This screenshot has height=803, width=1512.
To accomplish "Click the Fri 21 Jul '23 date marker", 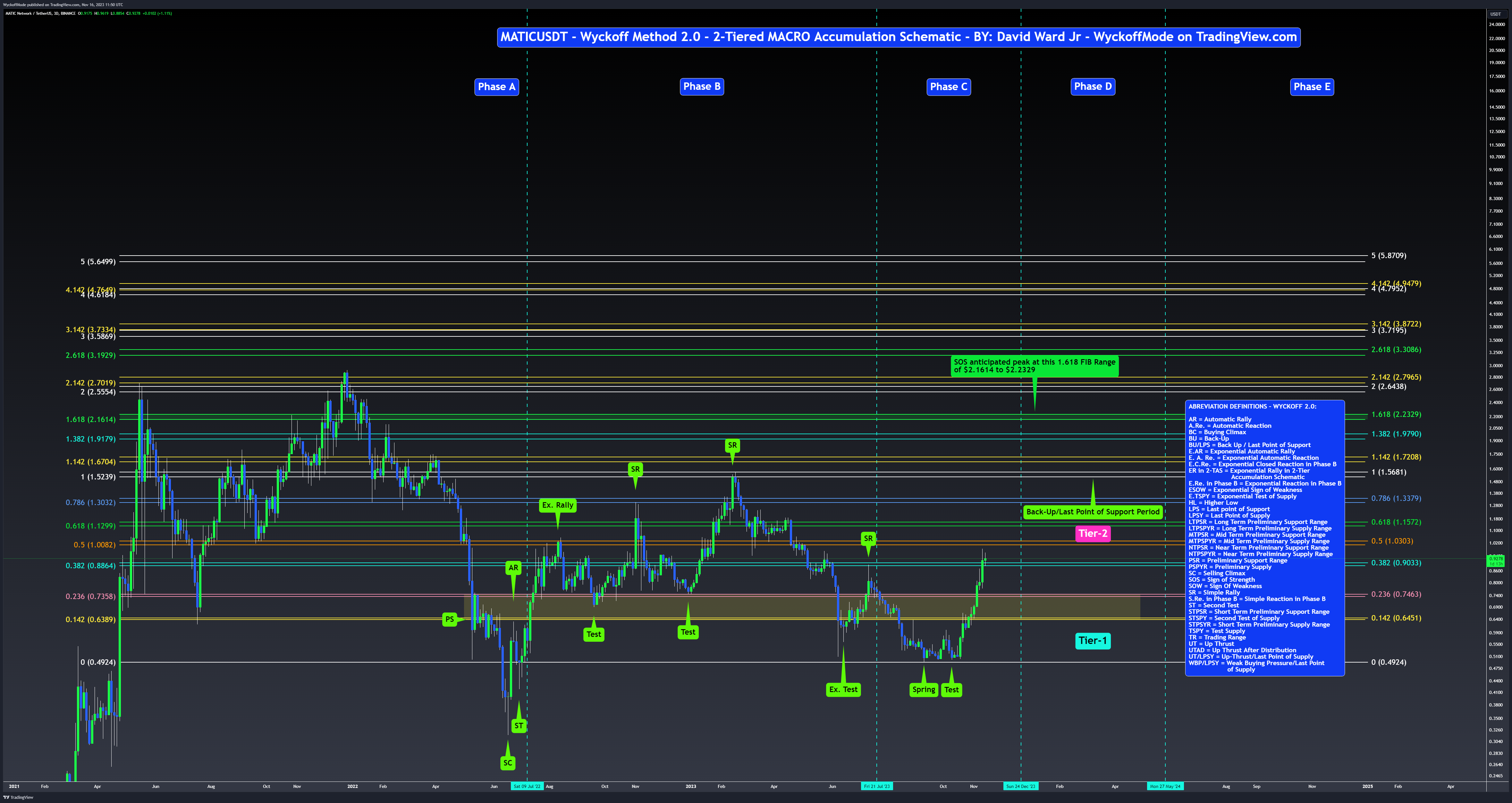I will 877,786.
